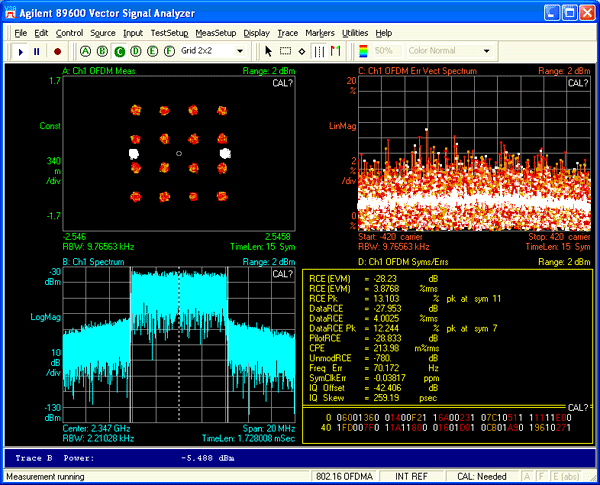Click the color spectrum display icon
Image resolution: width=600 pixels, height=485 pixels.
coord(364,50)
